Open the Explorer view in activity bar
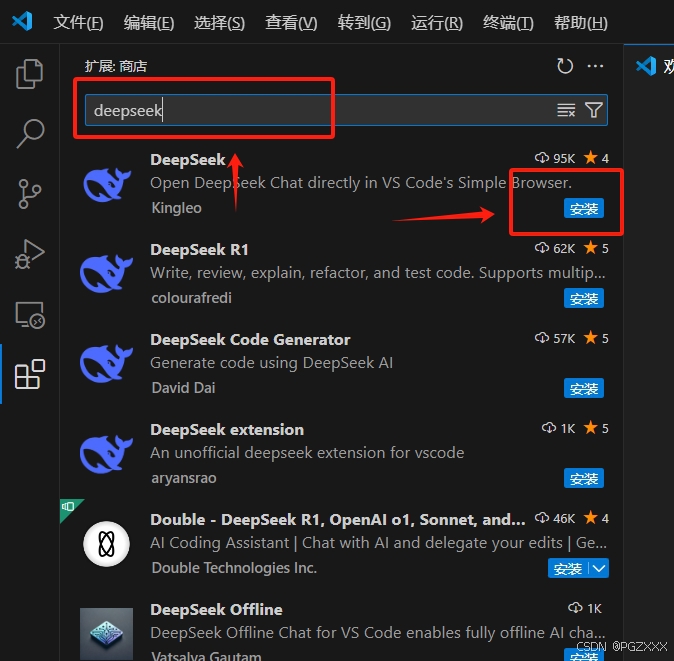The width and height of the screenshot is (674, 661). [29, 74]
